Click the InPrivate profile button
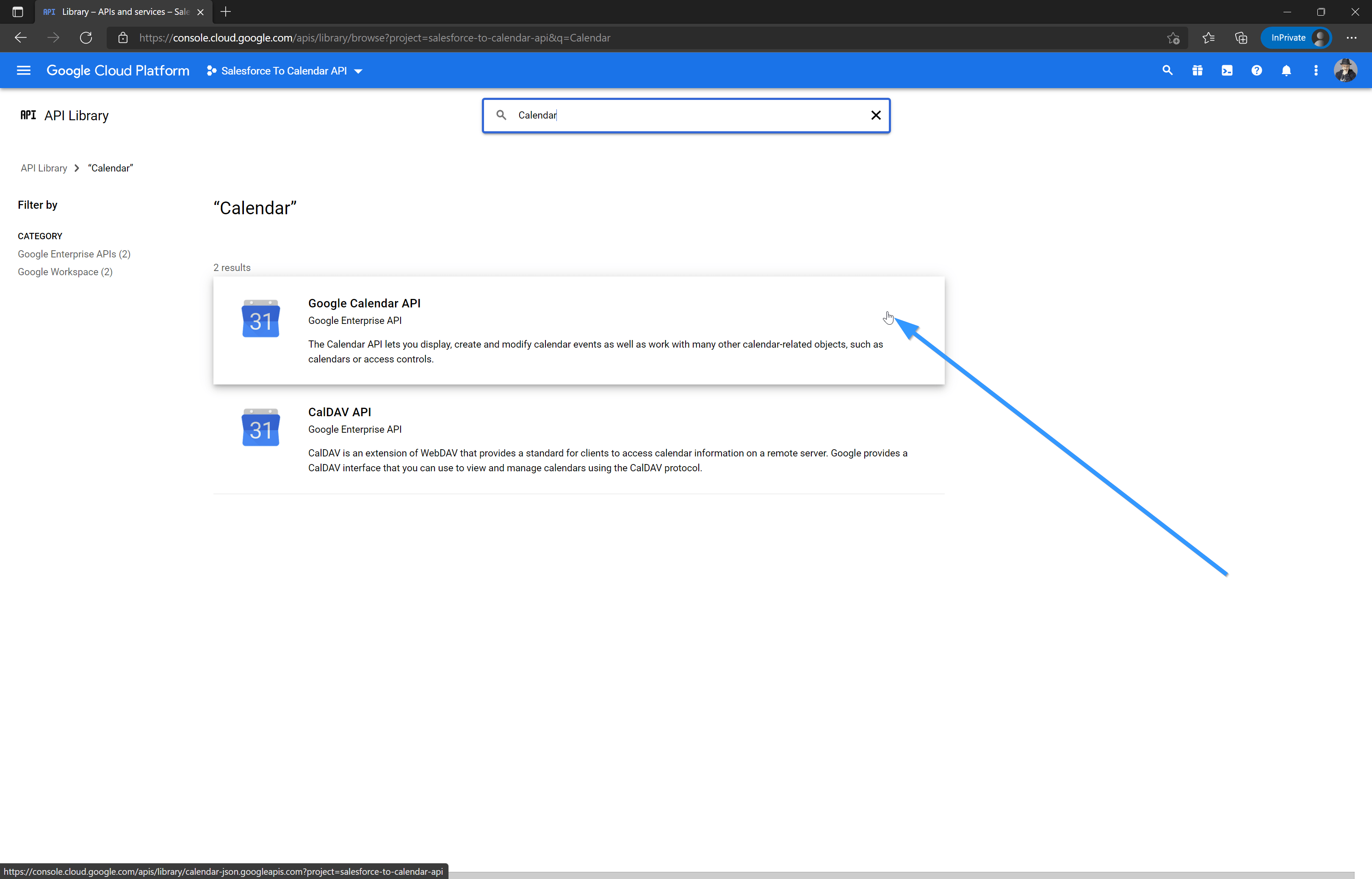This screenshot has height=879, width=1372. click(x=1296, y=38)
